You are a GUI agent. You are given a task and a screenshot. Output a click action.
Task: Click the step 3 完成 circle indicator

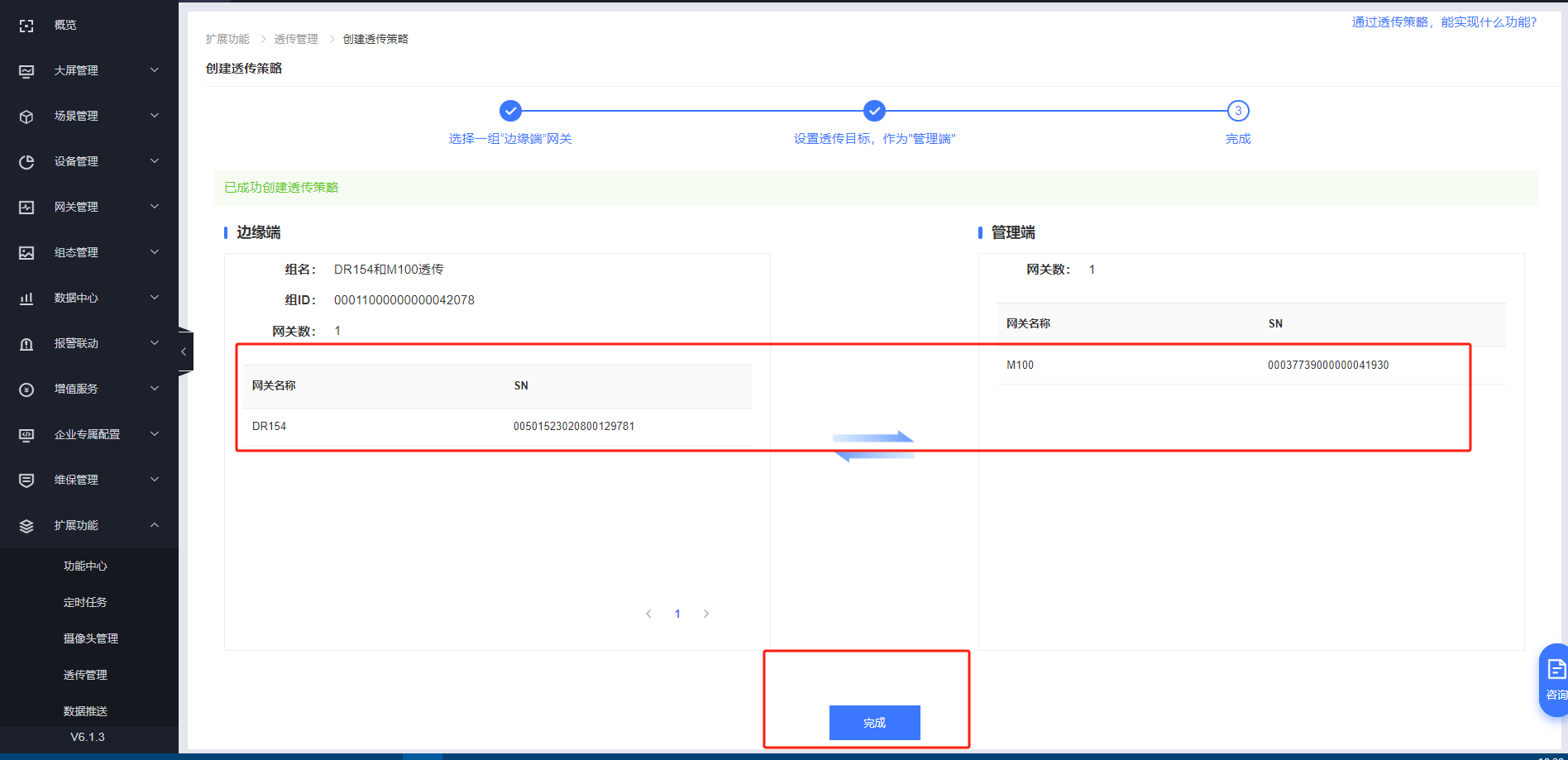1238,111
